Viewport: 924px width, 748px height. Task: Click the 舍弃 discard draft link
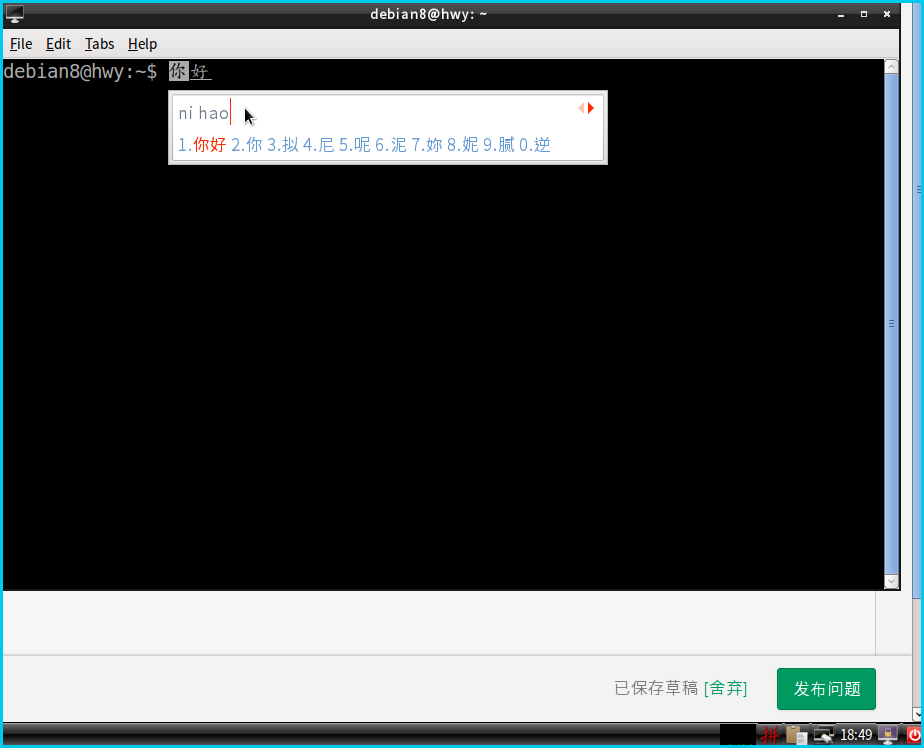[x=725, y=688]
